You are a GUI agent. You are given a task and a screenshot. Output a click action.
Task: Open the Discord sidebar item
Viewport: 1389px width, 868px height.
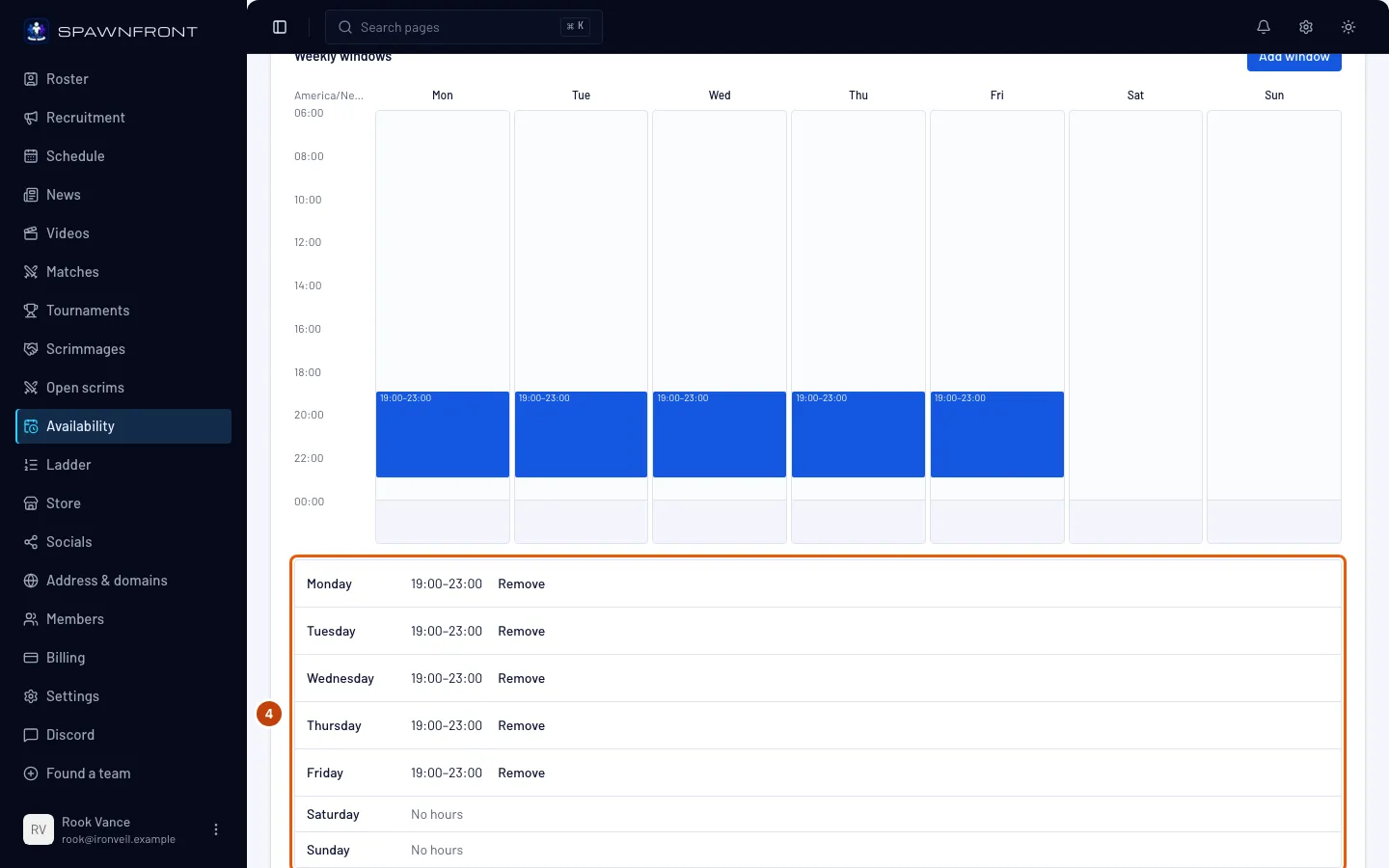pos(123,735)
